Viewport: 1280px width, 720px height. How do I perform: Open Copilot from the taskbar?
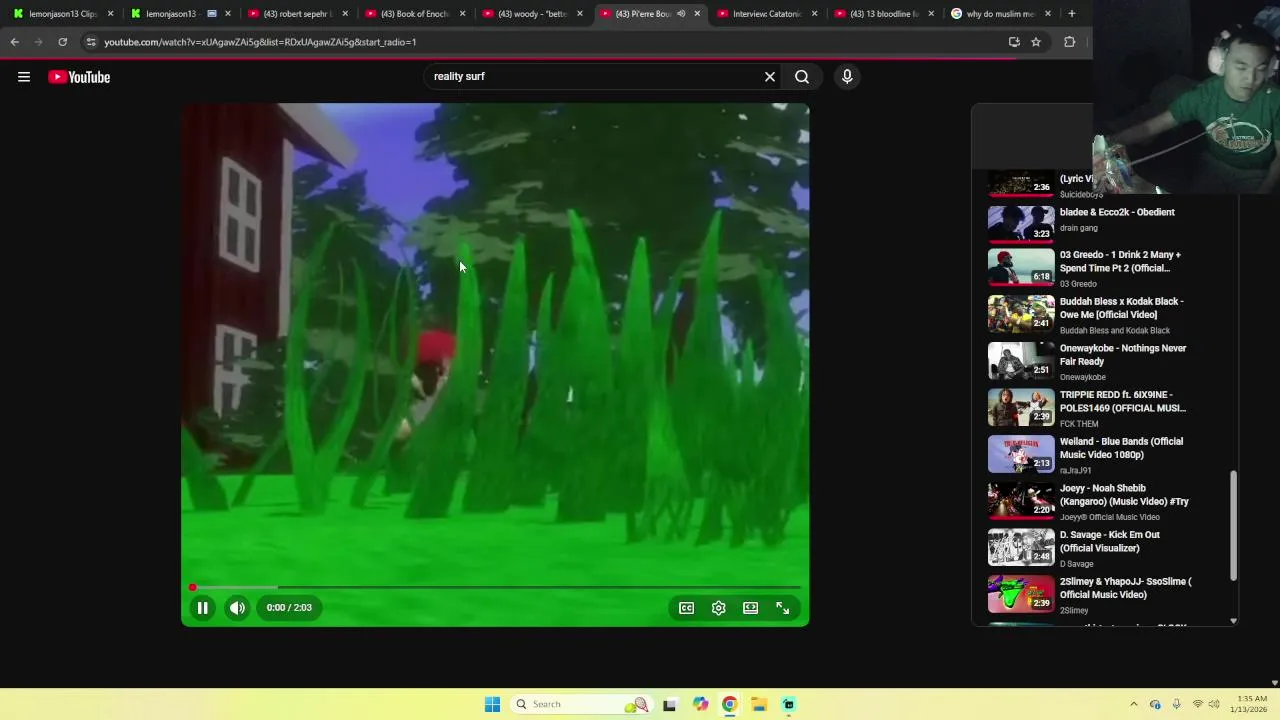click(700, 704)
